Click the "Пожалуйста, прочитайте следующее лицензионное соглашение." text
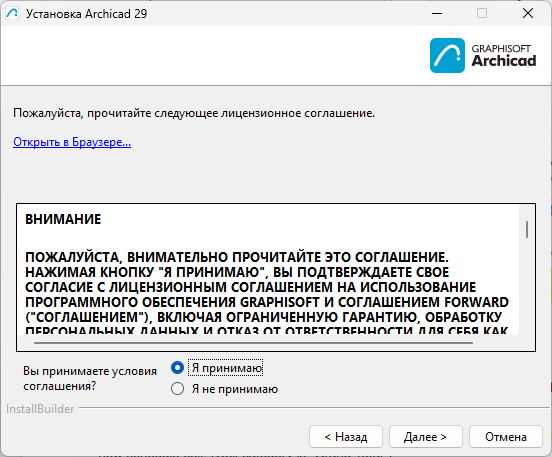The width and height of the screenshot is (552, 457). pyautogui.click(x=194, y=113)
